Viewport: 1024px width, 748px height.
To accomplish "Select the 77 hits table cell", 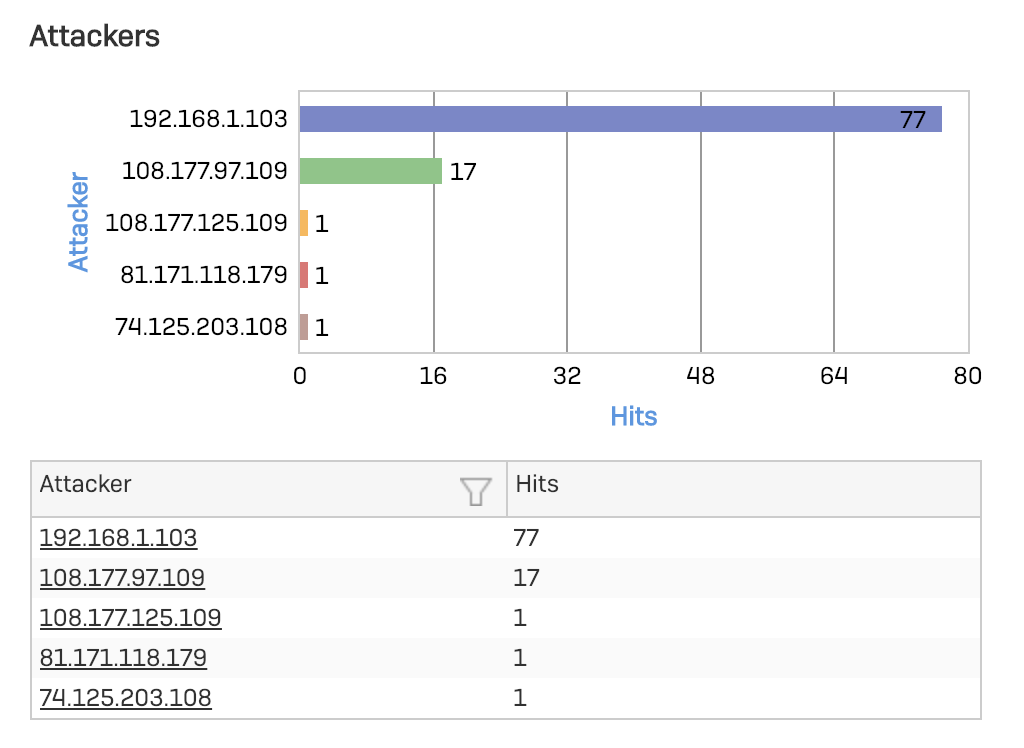I will click(526, 538).
